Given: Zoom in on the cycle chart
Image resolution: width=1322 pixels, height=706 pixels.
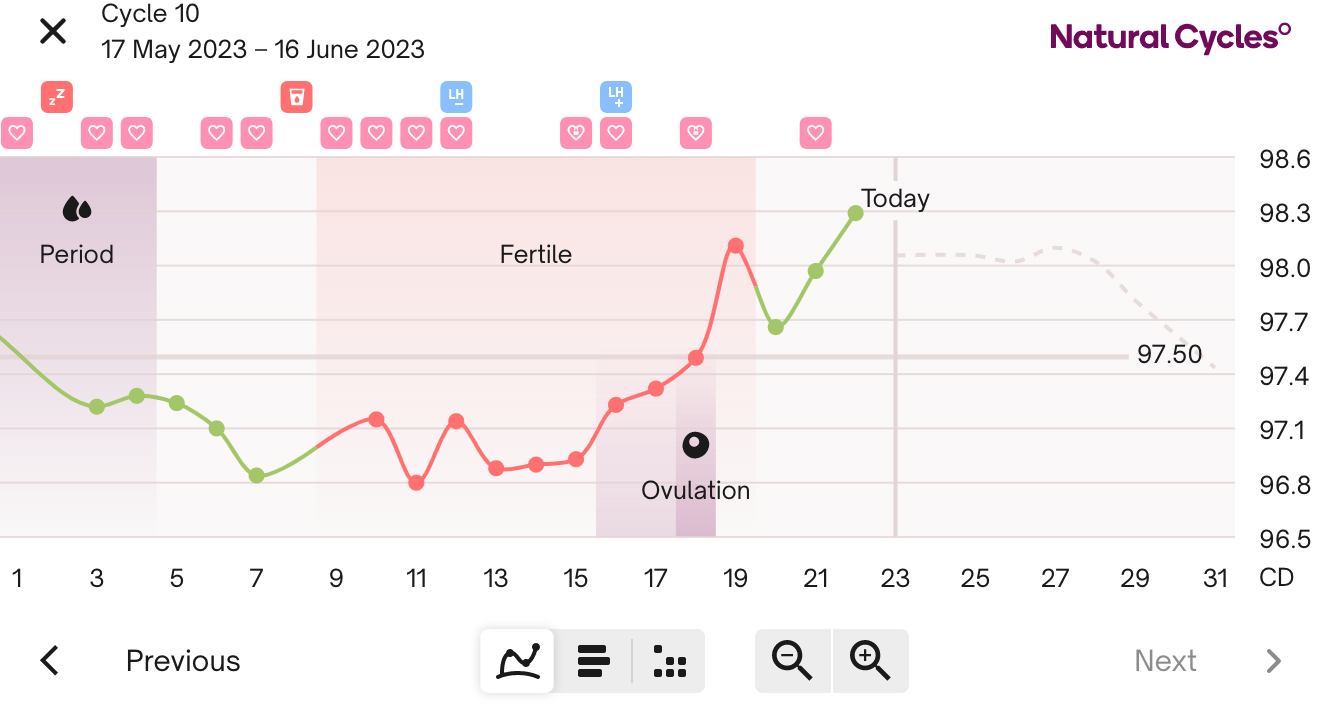Looking at the screenshot, I should click(869, 660).
